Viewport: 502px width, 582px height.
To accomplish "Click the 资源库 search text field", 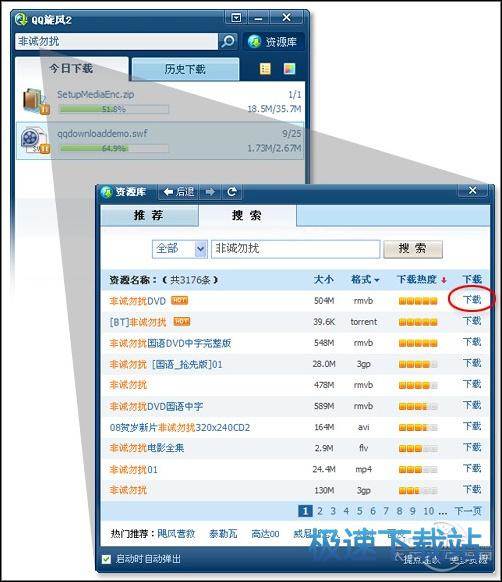I will (296, 249).
